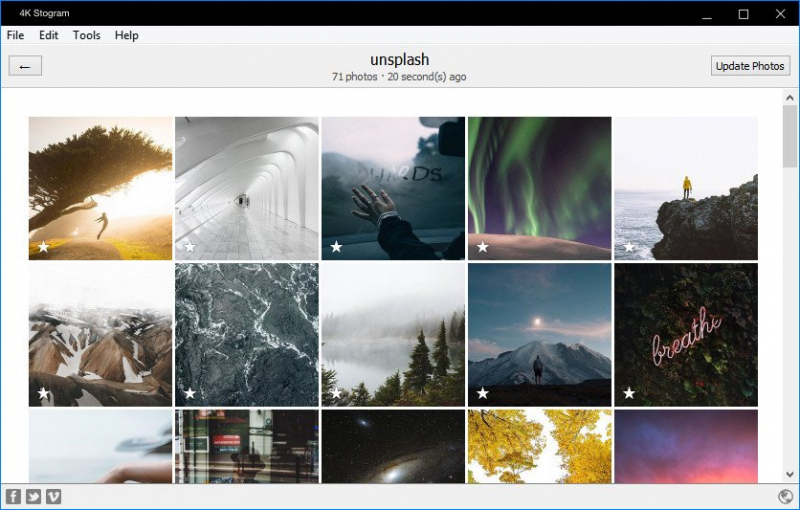Click the star on the tree sunset photo
The image size is (800, 510).
[x=43, y=247]
